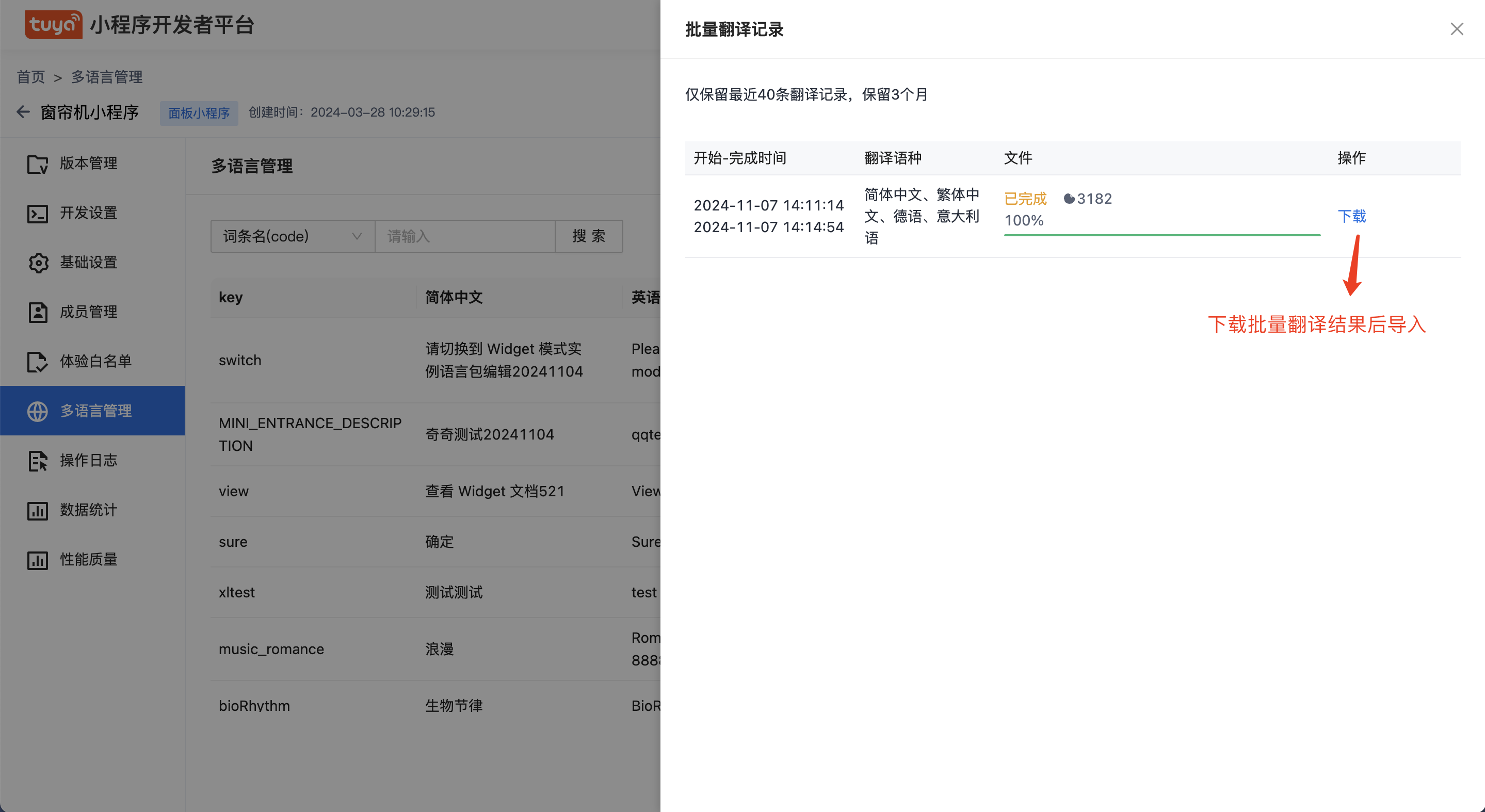
Task: Click the 操作日志 icon
Action: pos(38,461)
